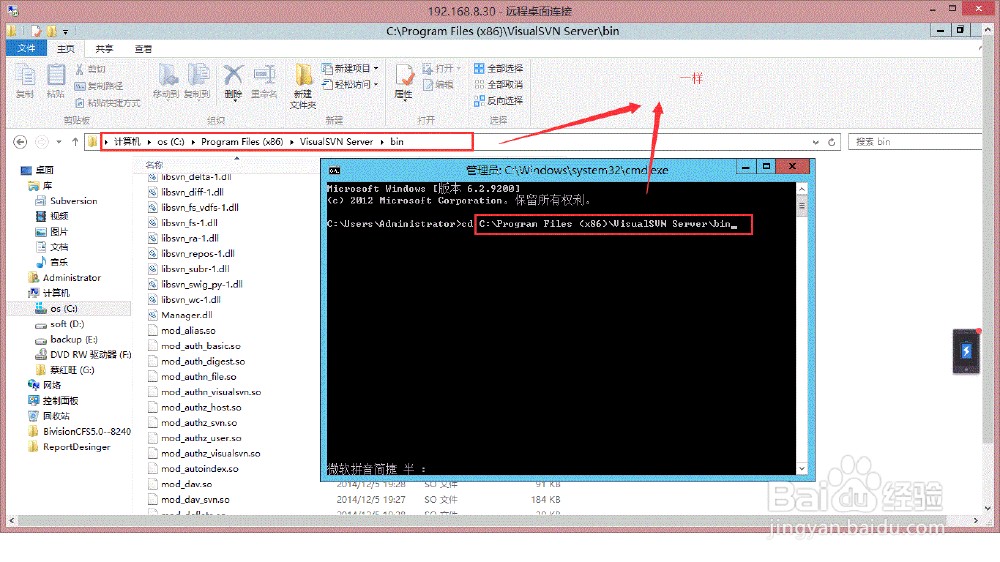Select DVD RW drive (F:) in tree
This screenshot has width=1000, height=562.
(x=83, y=355)
